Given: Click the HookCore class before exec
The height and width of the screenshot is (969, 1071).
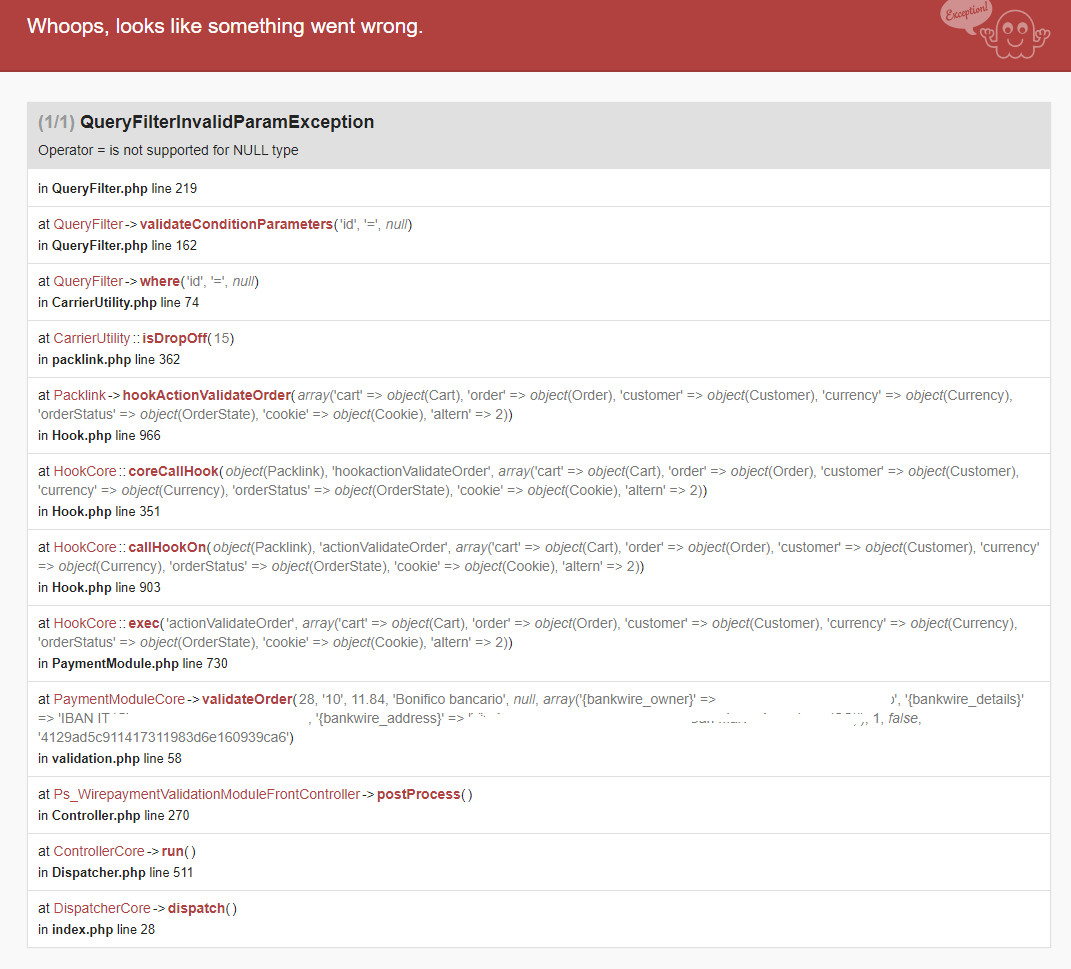Looking at the screenshot, I should point(85,623).
